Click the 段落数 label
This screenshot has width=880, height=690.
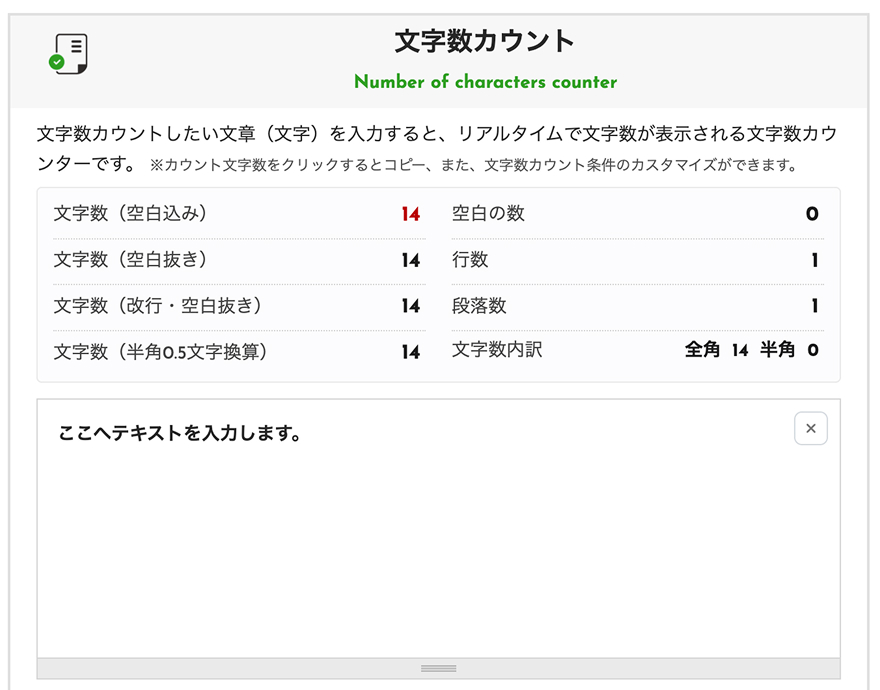pyautogui.click(x=479, y=305)
